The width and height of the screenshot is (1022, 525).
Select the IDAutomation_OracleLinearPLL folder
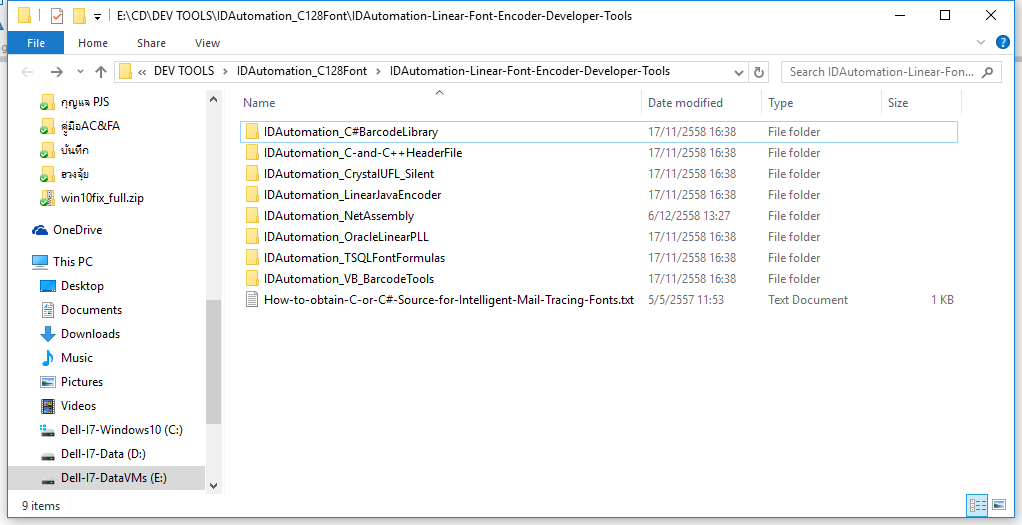coord(598,237)
